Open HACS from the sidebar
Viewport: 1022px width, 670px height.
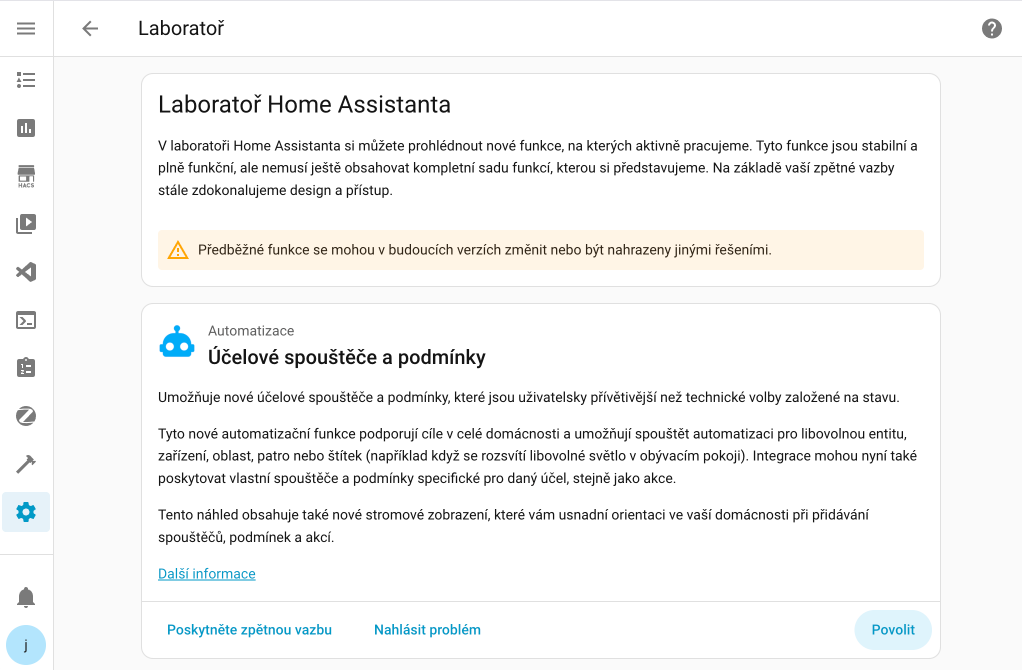coord(25,176)
